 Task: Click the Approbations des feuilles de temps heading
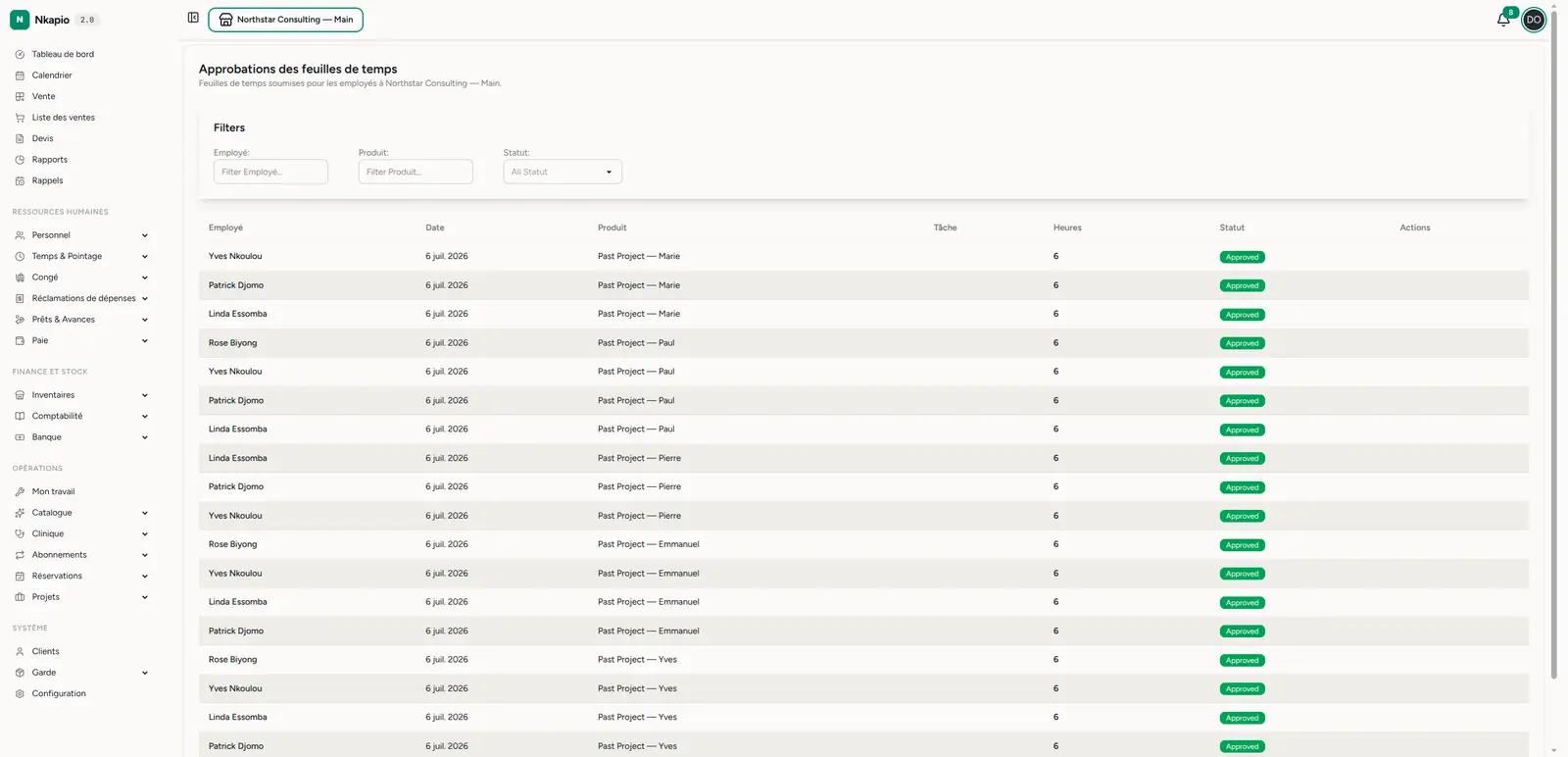(x=298, y=69)
